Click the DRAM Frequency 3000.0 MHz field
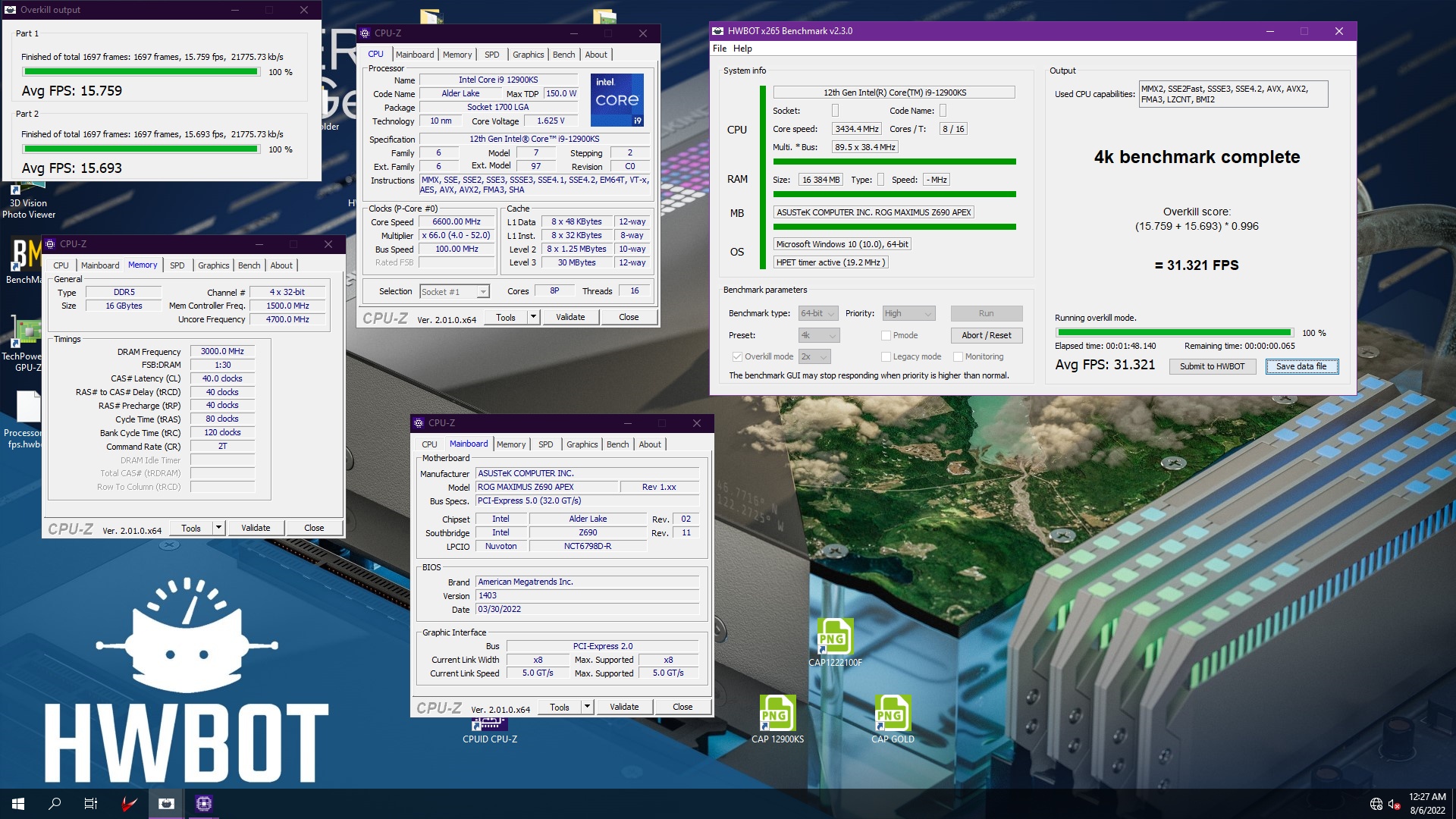The image size is (1456, 819). [x=222, y=351]
